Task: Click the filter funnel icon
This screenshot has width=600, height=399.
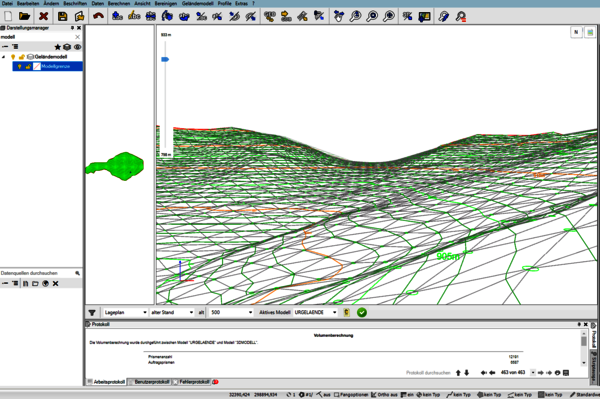Action: 92,313
